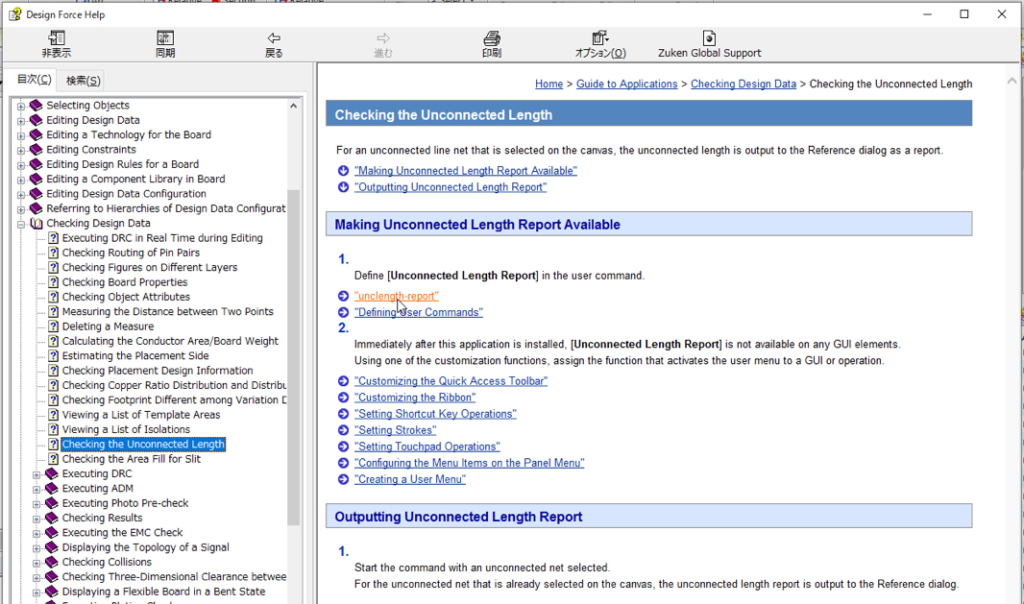Click the Sync (同期) toolbar icon
1024x604 pixels.
pyautogui.click(x=165, y=39)
